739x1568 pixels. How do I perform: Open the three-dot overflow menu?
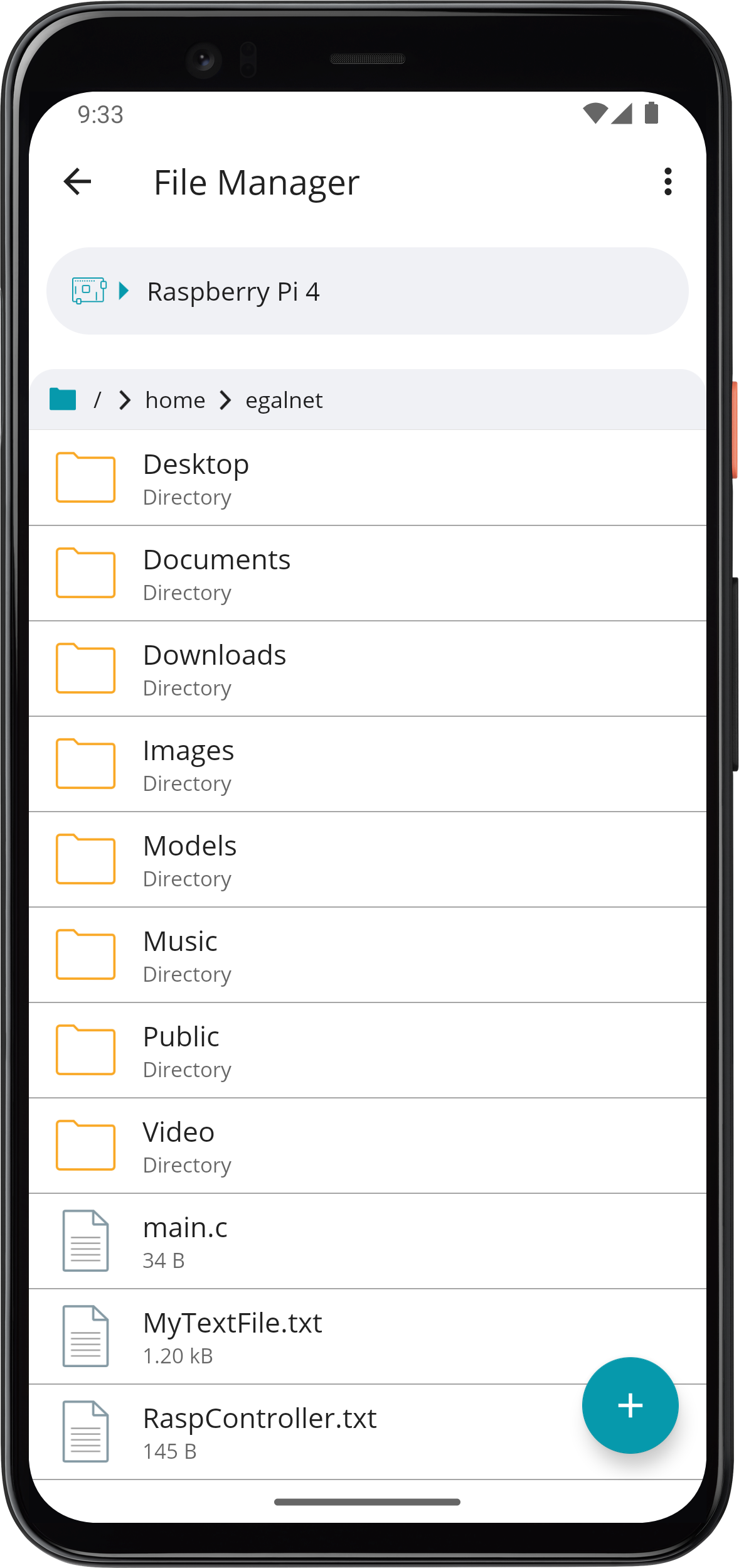point(667,182)
